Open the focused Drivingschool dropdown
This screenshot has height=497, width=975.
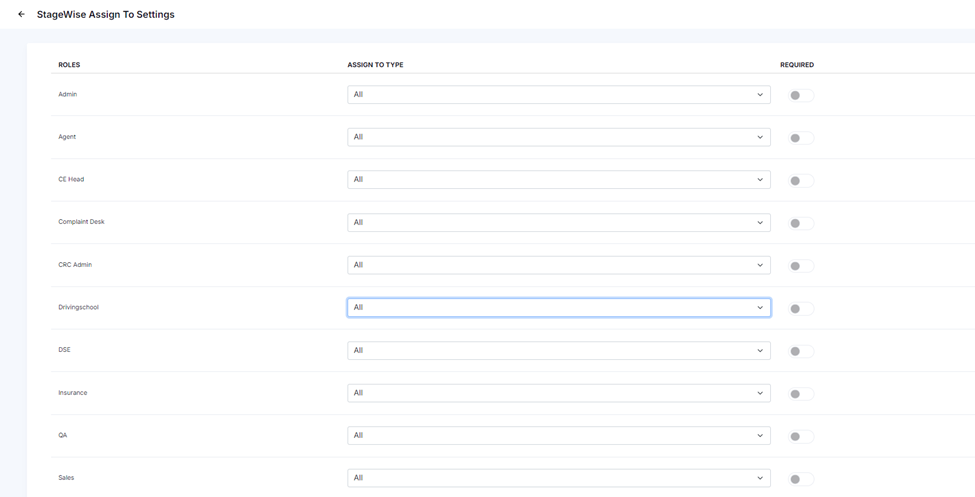point(558,308)
